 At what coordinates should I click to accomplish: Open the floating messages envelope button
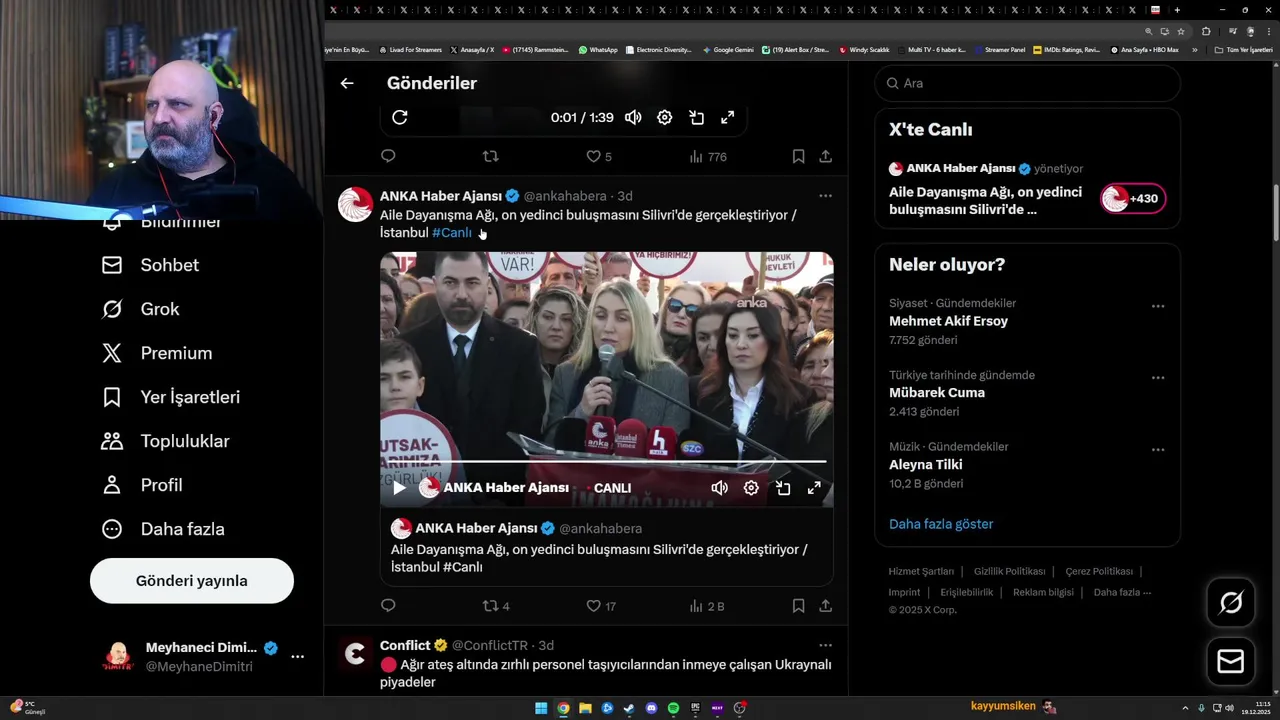(x=1231, y=662)
